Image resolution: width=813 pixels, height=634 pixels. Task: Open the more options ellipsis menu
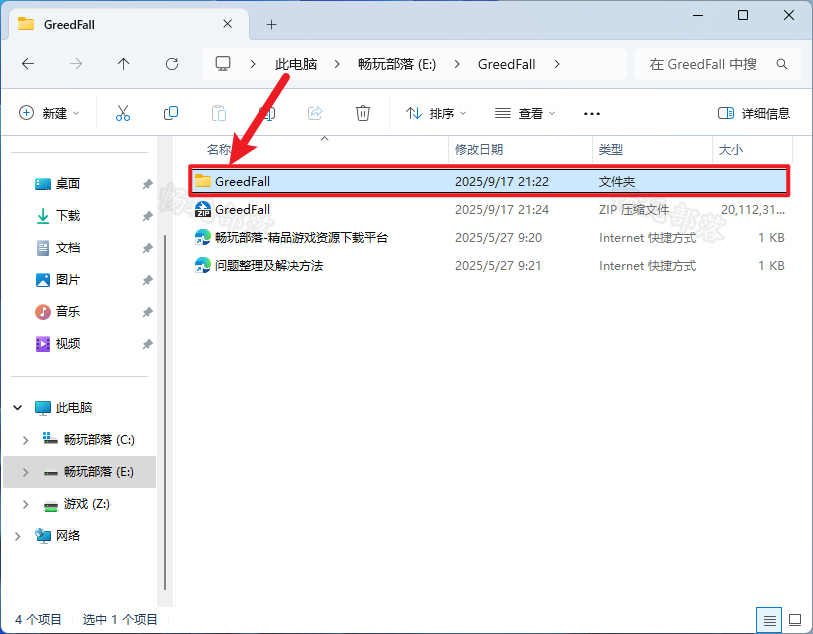click(592, 114)
